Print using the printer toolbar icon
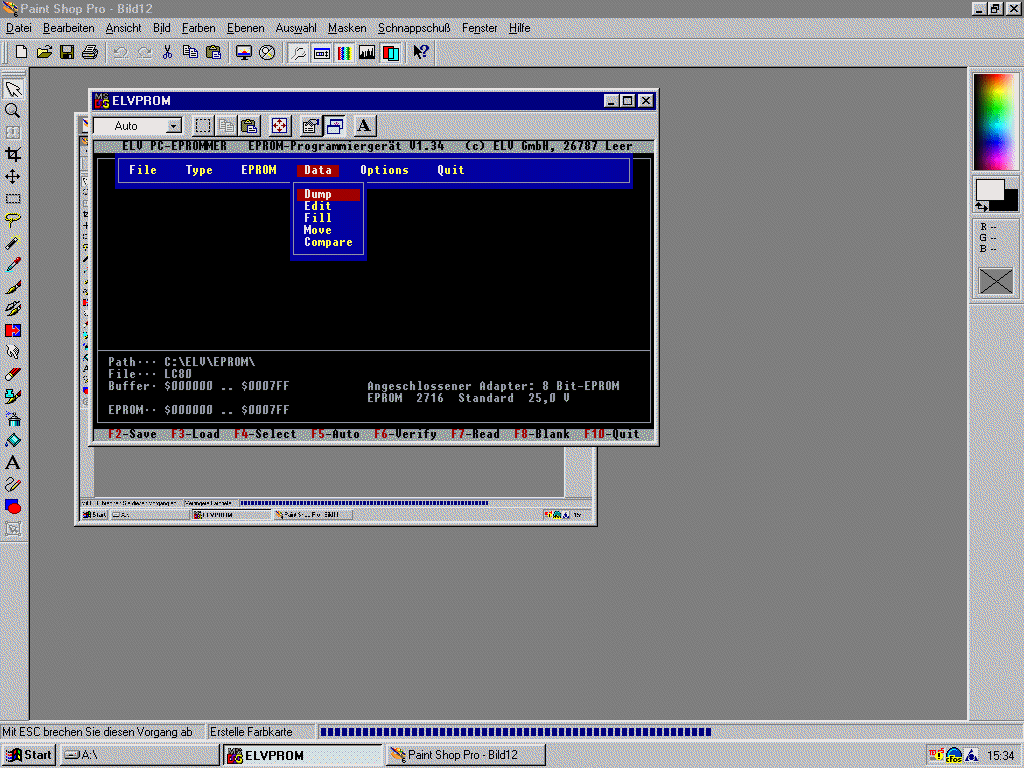 (89, 52)
